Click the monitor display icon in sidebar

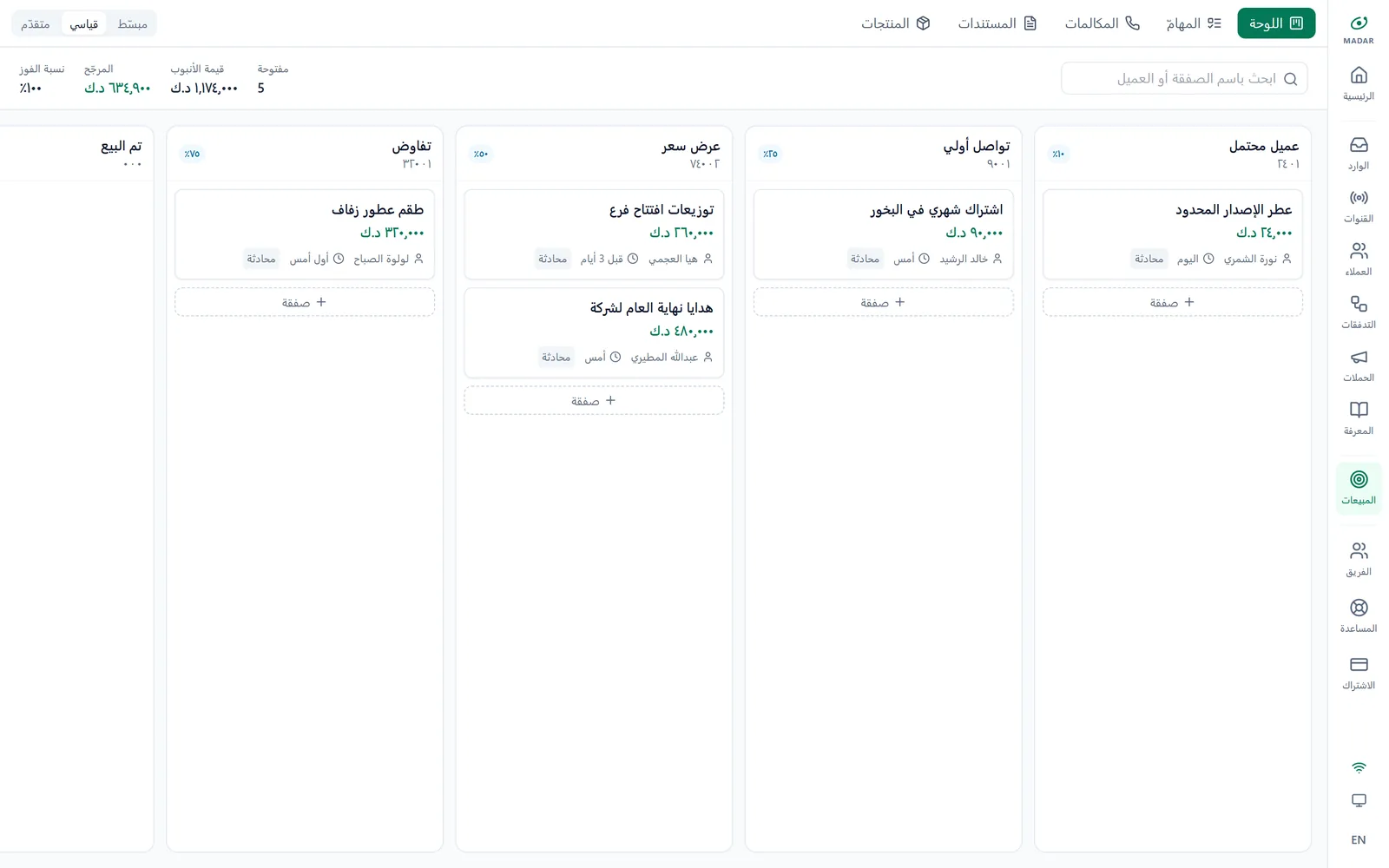click(x=1359, y=800)
